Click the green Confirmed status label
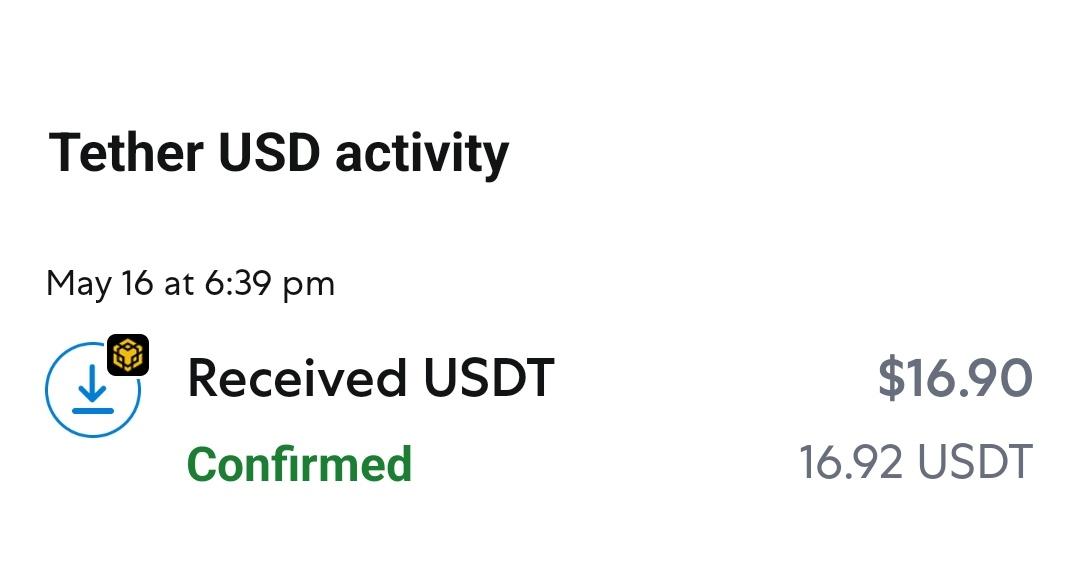The width and height of the screenshot is (1080, 587). pos(299,464)
